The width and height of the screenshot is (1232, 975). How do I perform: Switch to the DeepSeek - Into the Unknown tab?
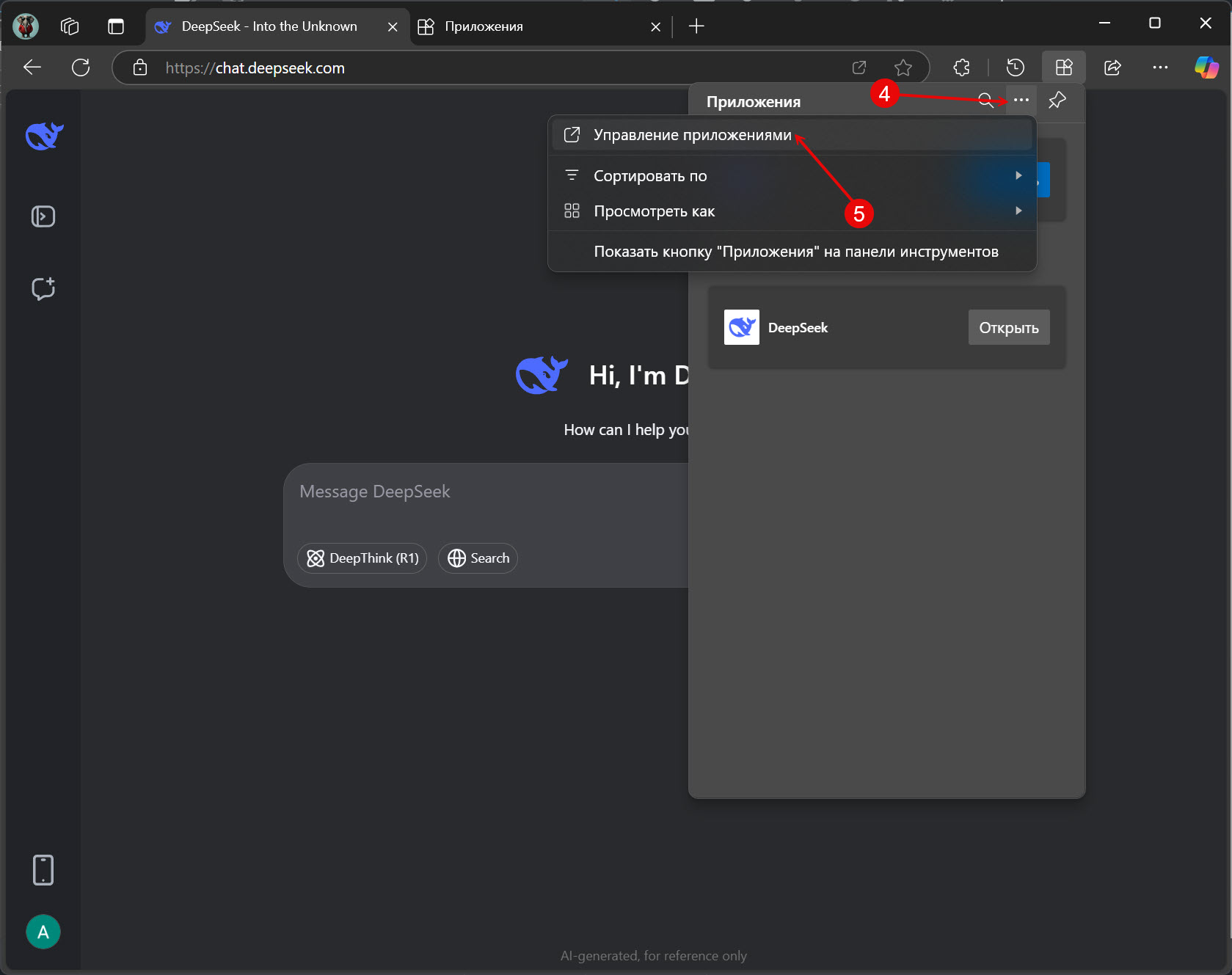[x=269, y=26]
